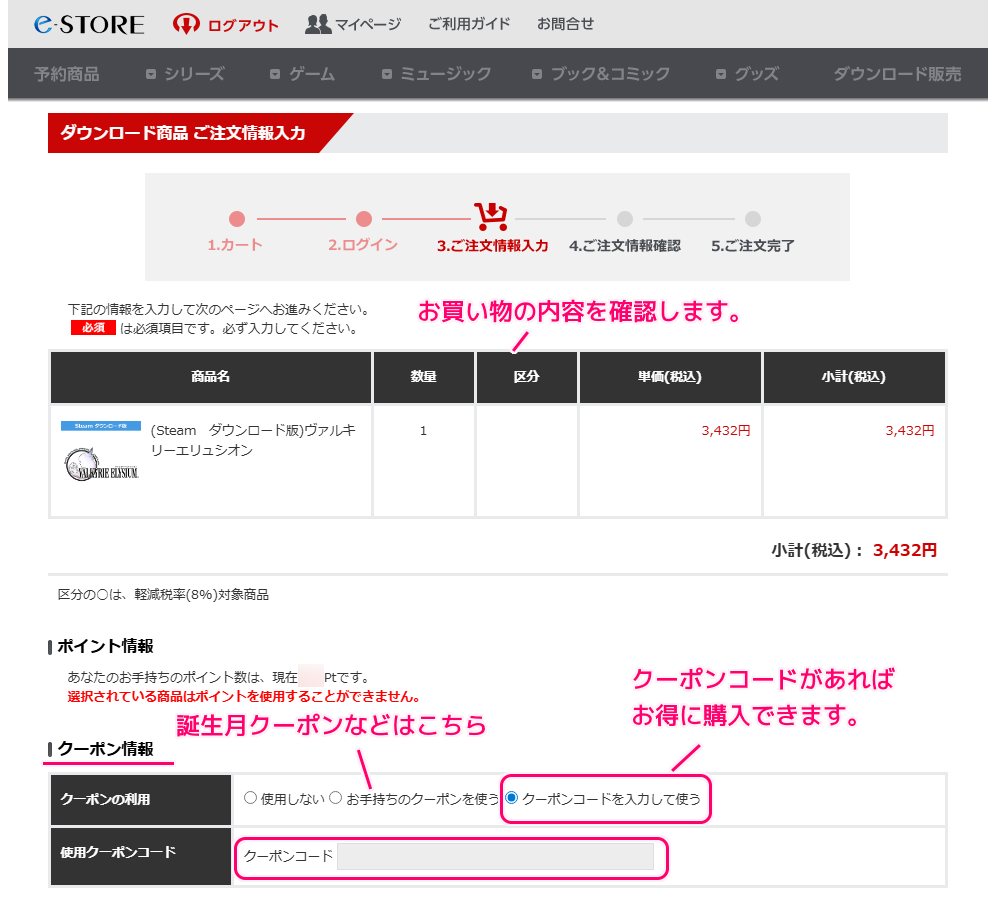Click the Steam ダウンロード版 badge
Image resolution: width=997 pixels, height=900 pixels.
tap(99, 425)
